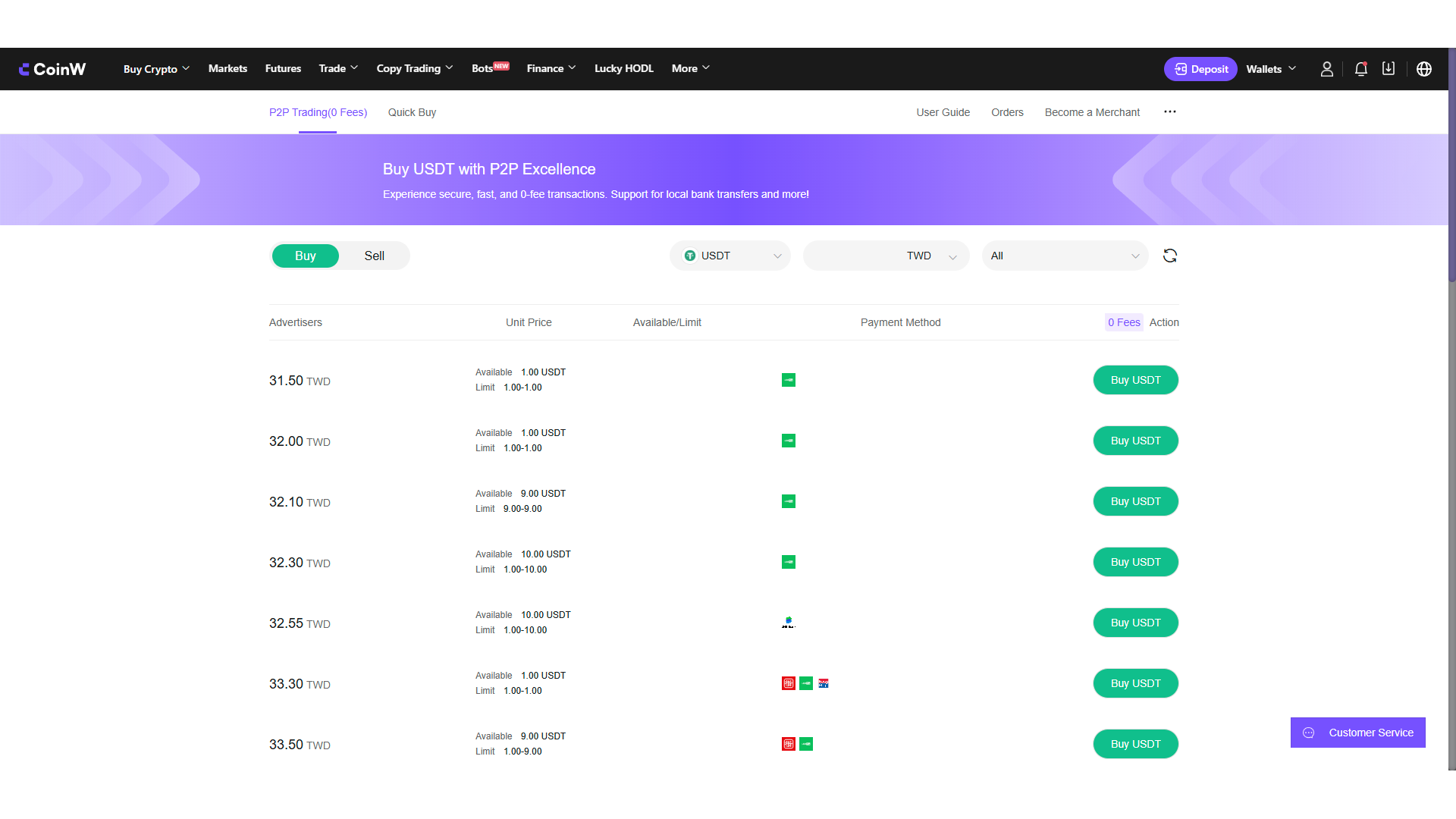Buy USDT at 32.10 TWD
Viewport: 1456px width, 819px height.
1135,501
